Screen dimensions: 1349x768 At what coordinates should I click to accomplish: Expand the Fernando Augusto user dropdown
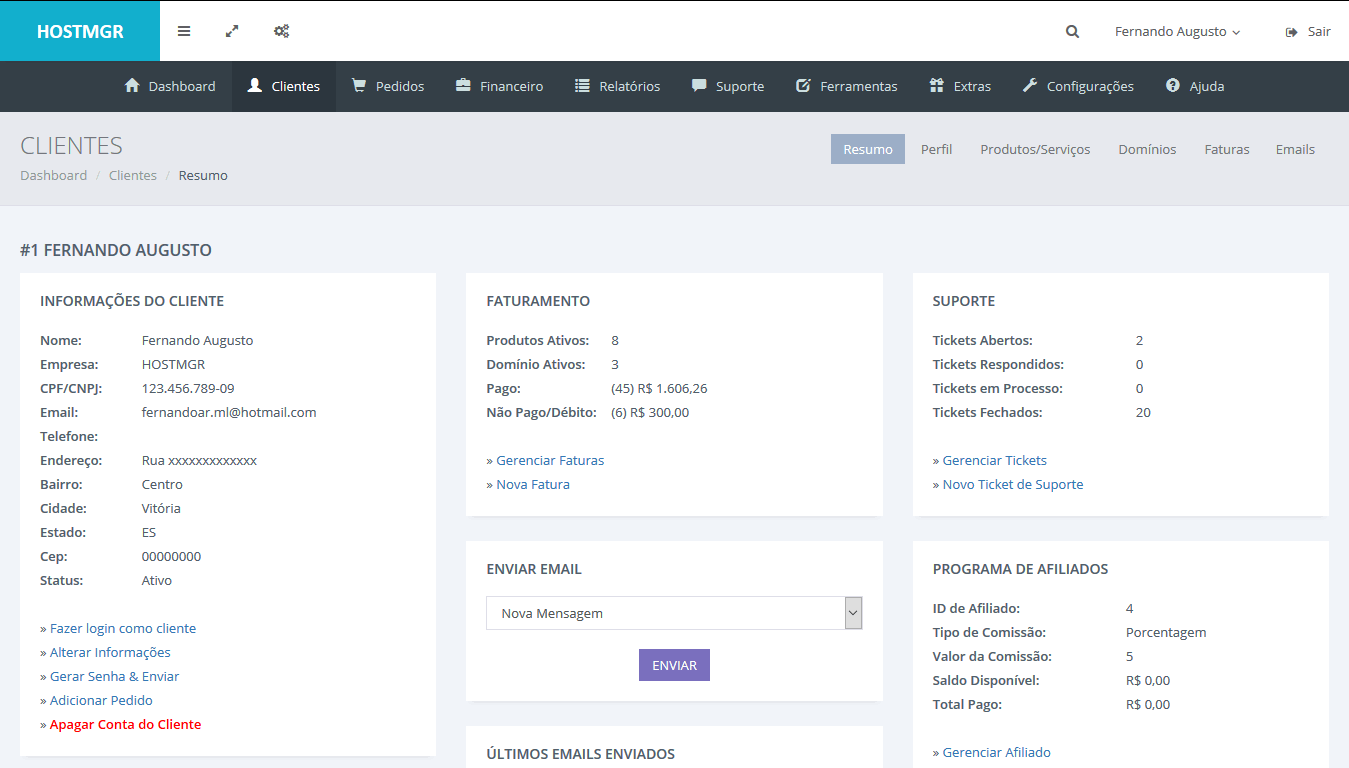point(1177,32)
